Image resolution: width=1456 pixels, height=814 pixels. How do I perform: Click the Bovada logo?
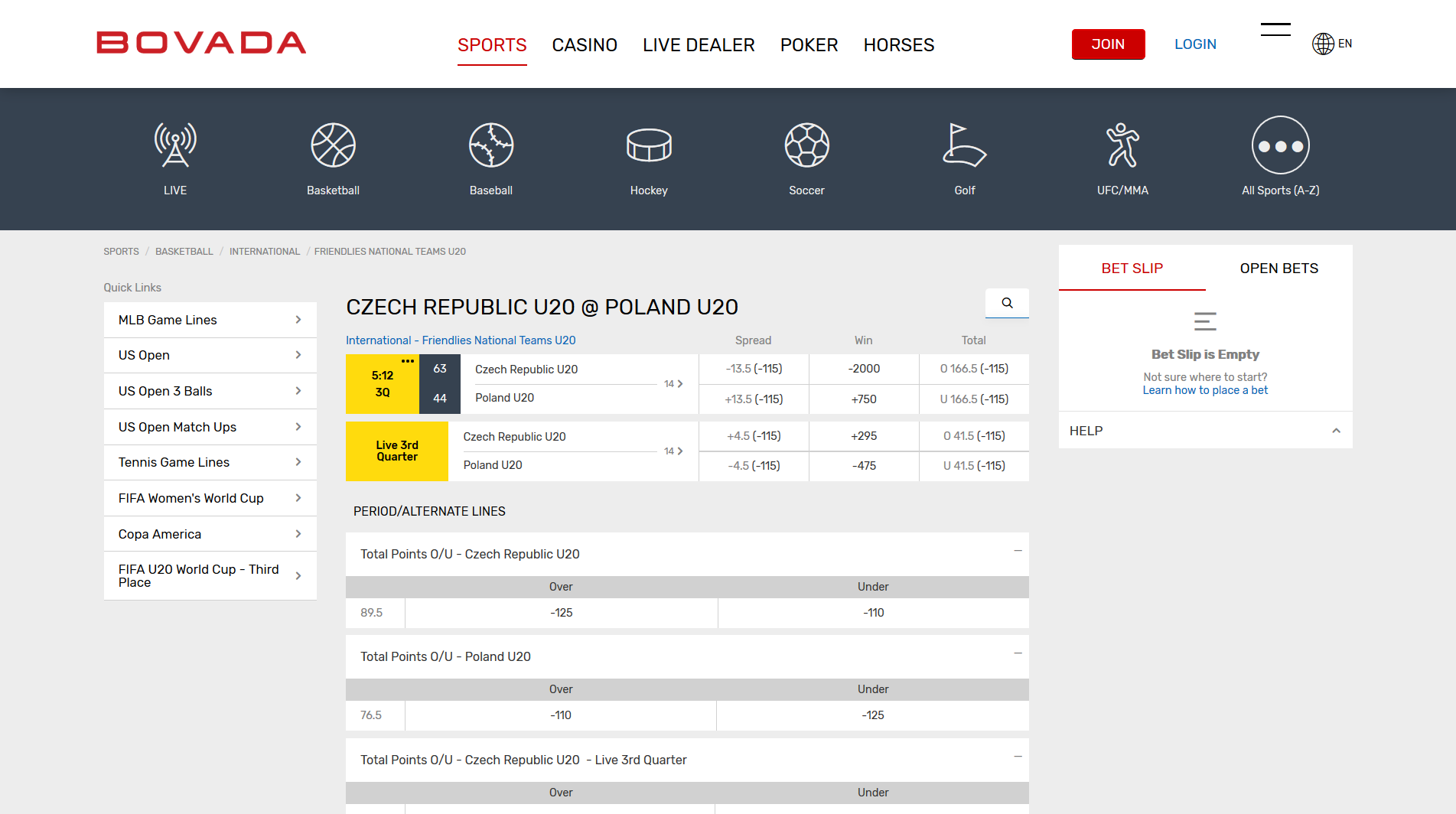pos(201,43)
